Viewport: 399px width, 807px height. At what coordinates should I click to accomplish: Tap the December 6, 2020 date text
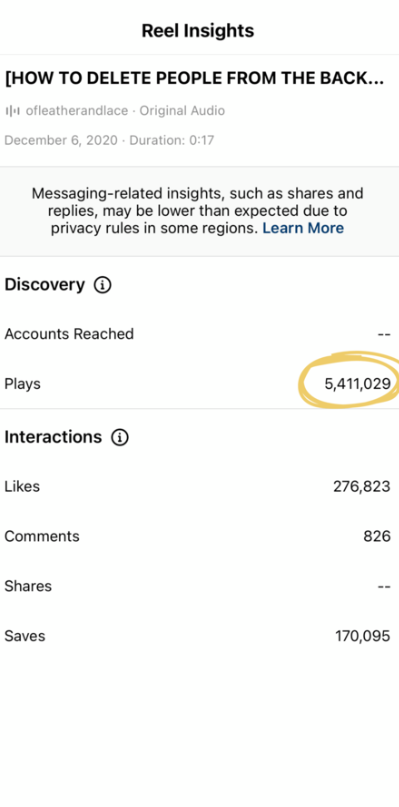point(61,140)
